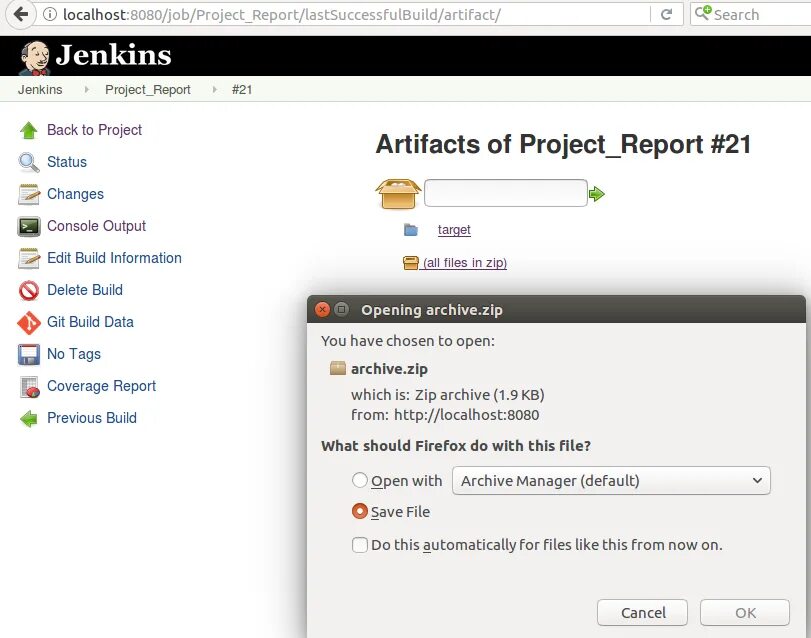Click 'which is: Zip archive (1.9 KB)' text

[x=447, y=395]
